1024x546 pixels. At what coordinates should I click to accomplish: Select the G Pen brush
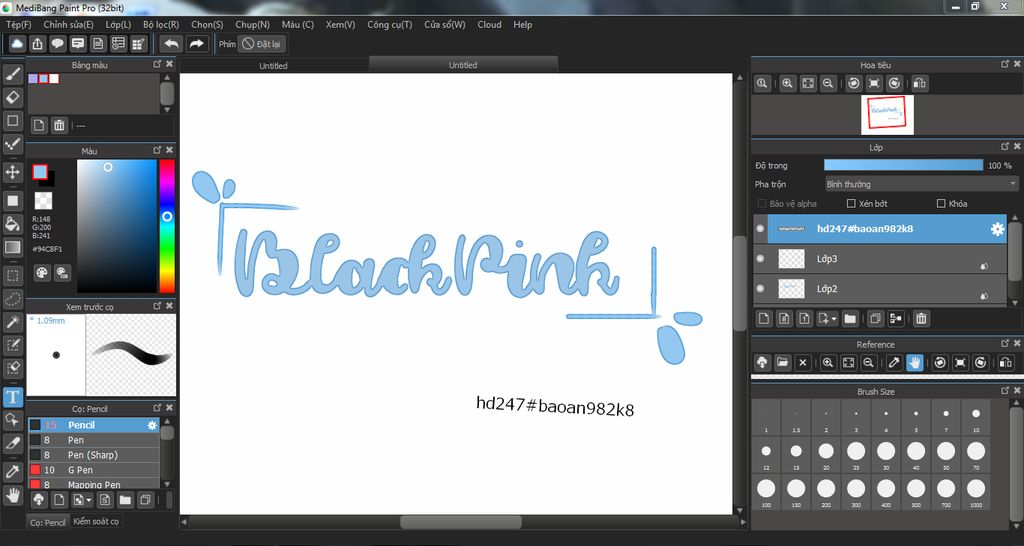click(x=93, y=470)
